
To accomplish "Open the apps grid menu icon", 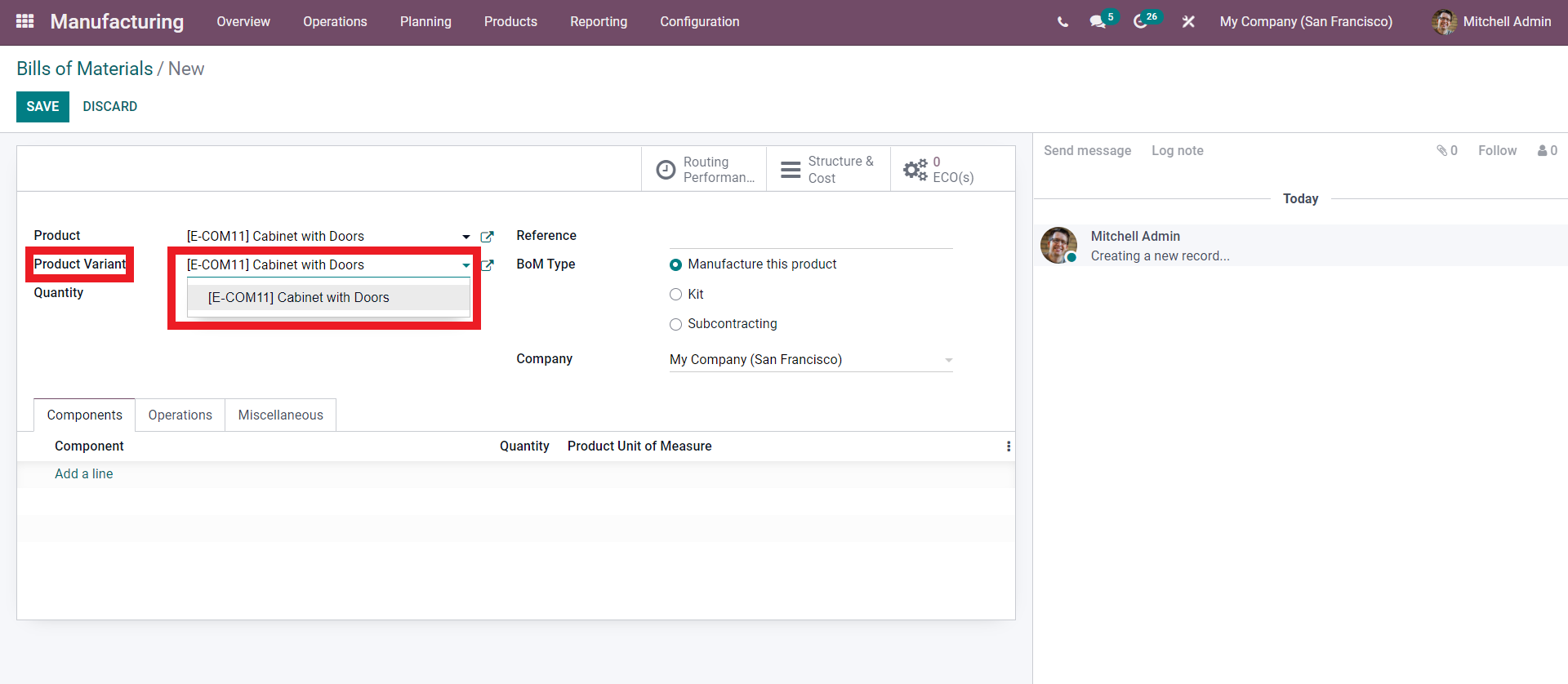I will tap(25, 21).
